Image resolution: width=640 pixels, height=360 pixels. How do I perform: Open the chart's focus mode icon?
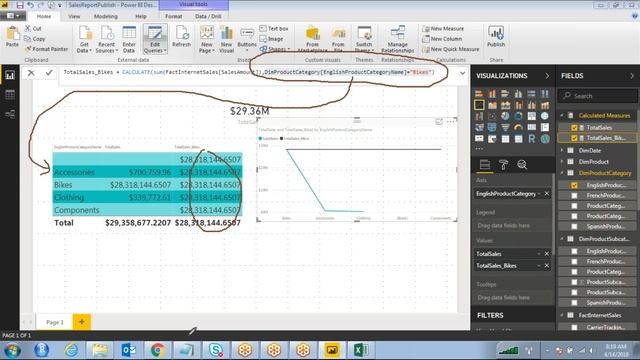click(x=439, y=122)
